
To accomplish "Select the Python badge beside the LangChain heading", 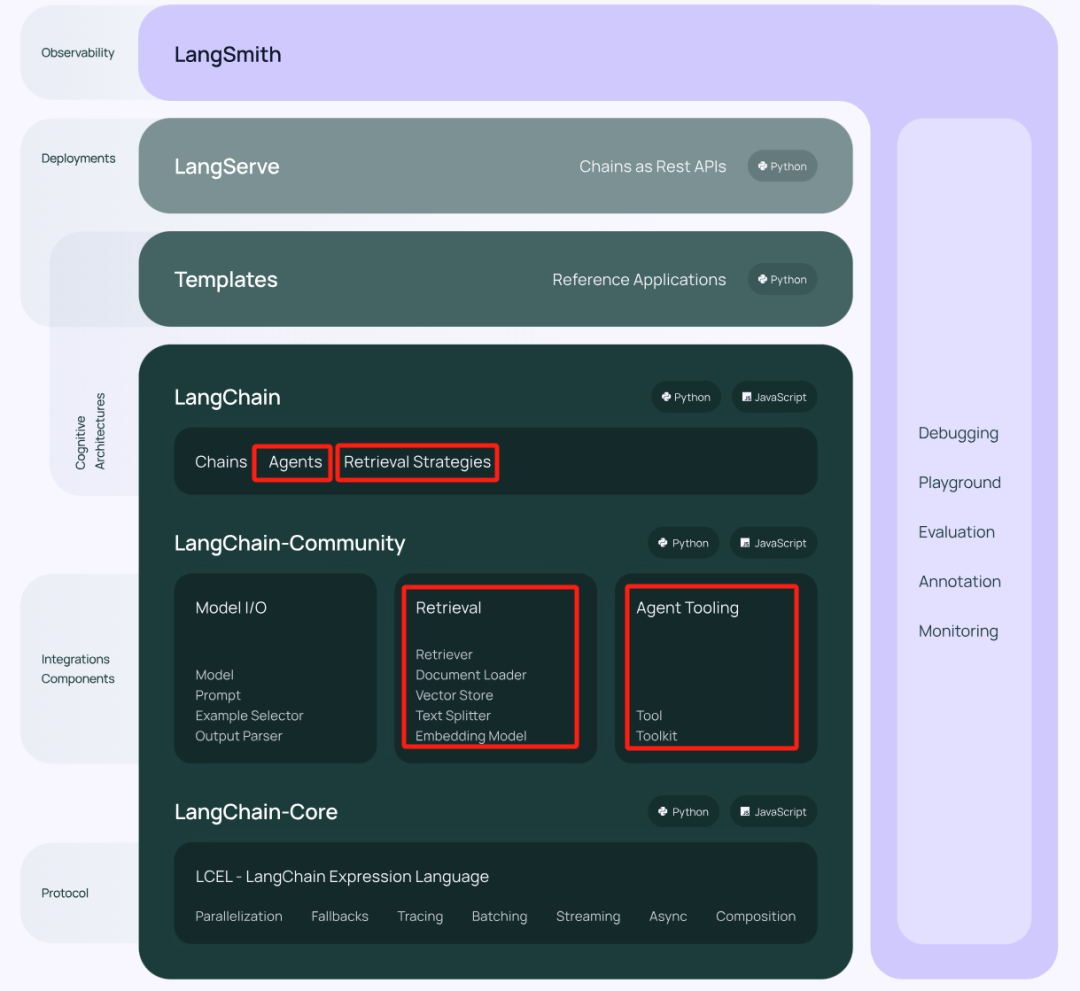I will (686, 397).
